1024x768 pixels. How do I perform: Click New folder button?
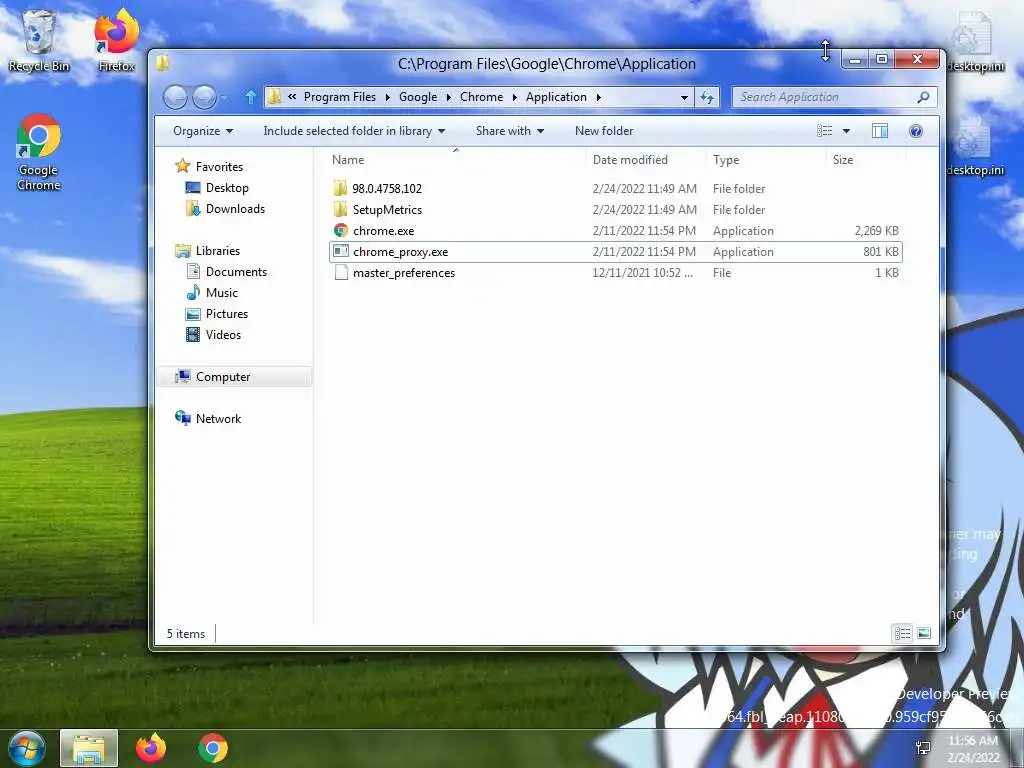(x=603, y=131)
